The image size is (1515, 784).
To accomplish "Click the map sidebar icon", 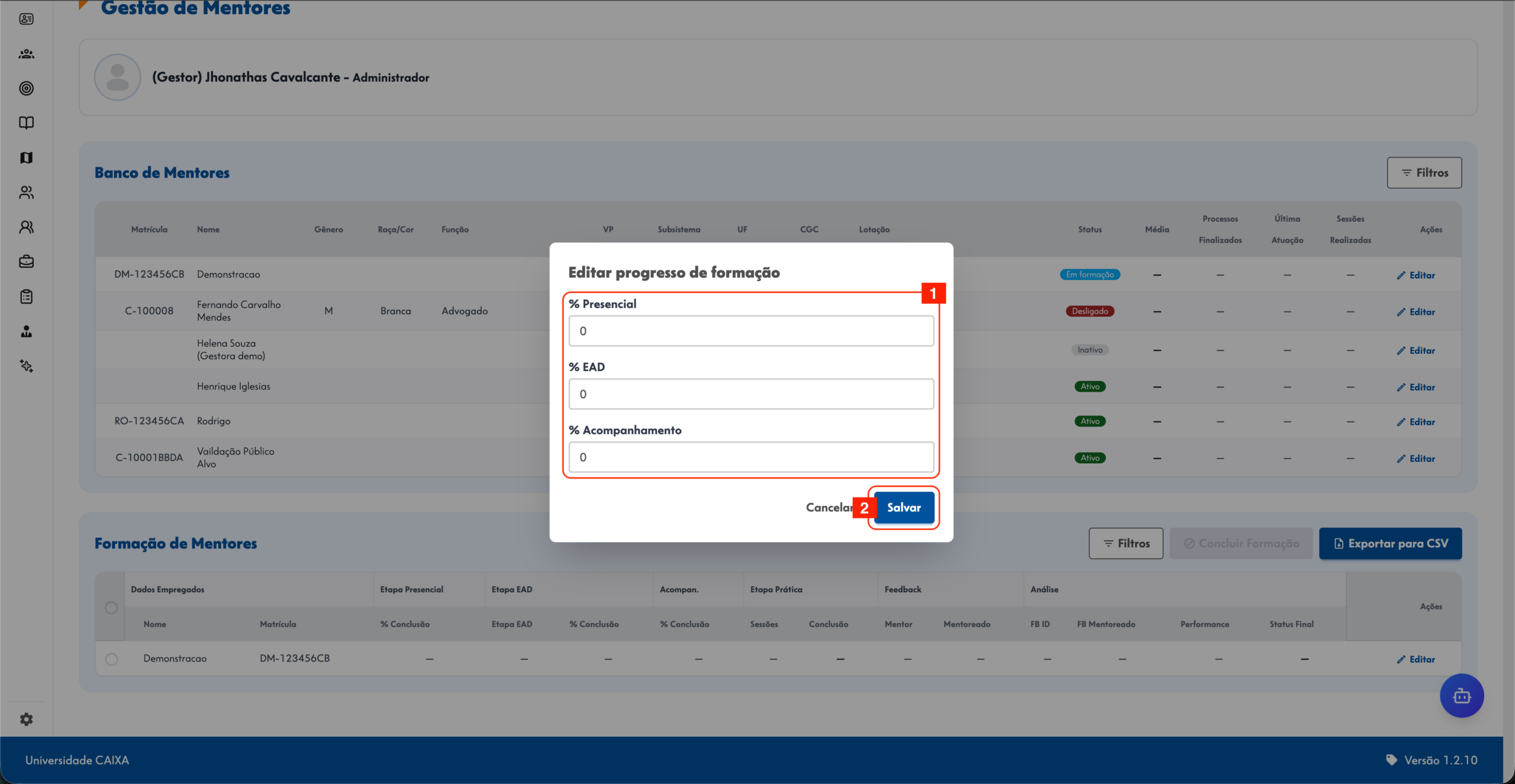I will (26, 157).
